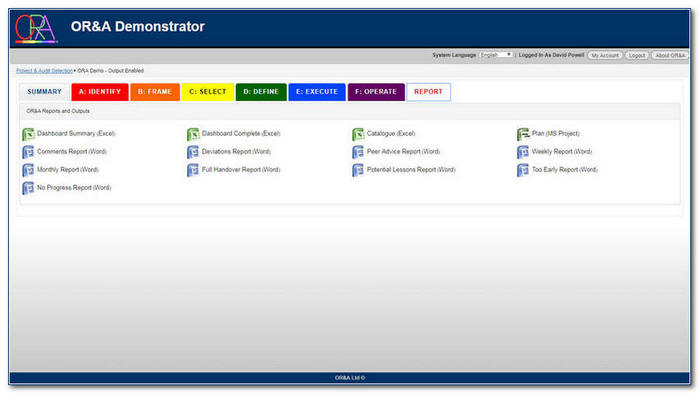Image resolution: width=700 pixels, height=394 pixels.
Task: Follow the Project & Audit Selection breadcrumb link
Action: 44,71
